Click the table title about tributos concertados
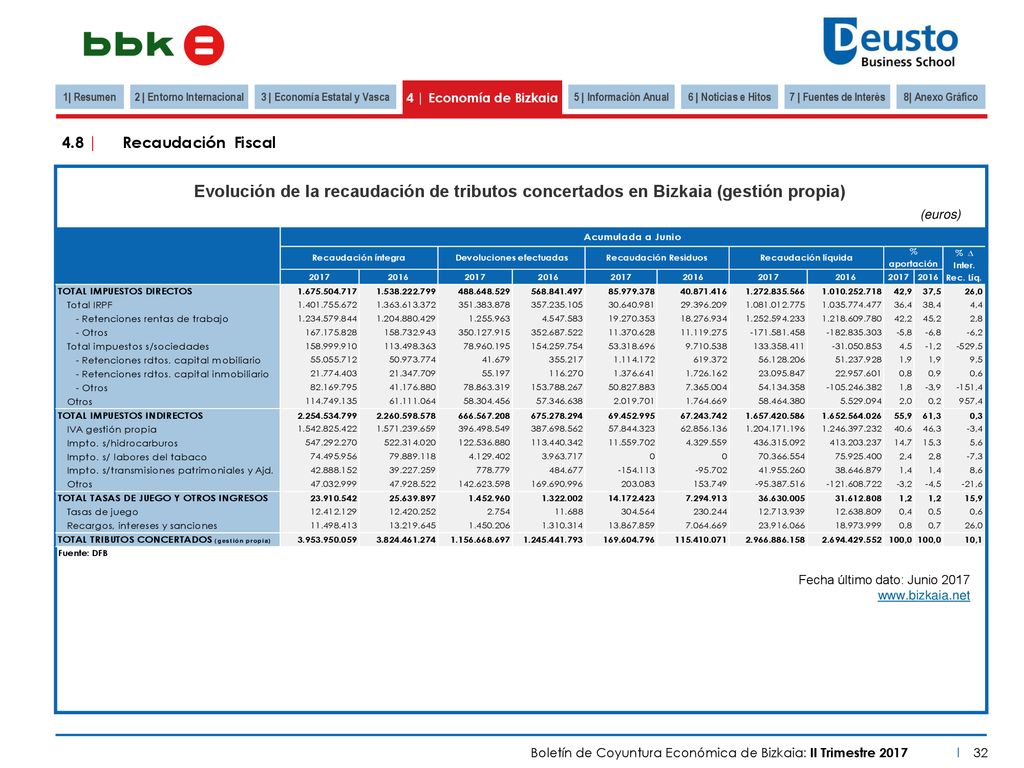 point(519,191)
